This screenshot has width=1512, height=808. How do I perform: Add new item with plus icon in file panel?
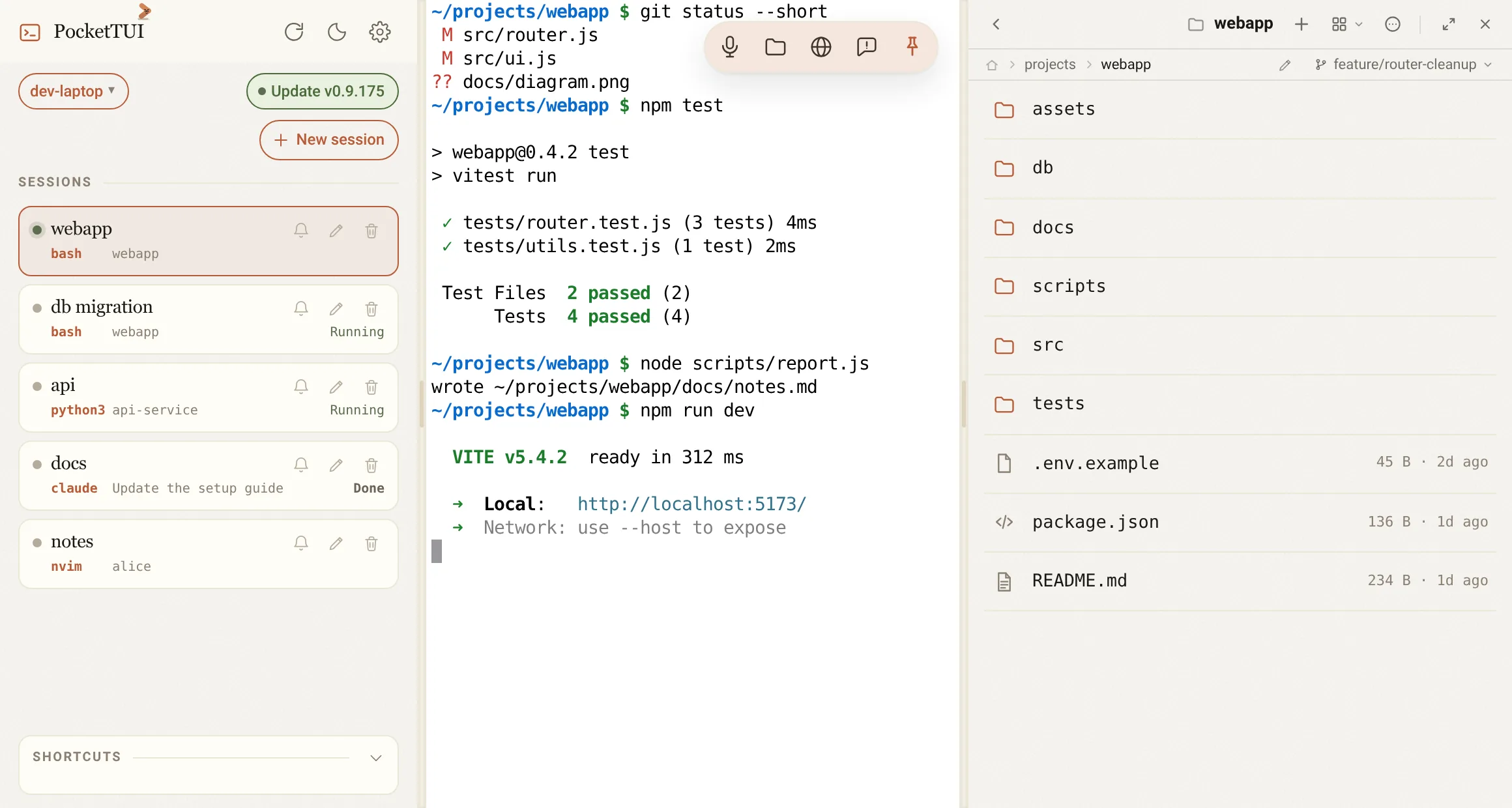pos(1301,24)
